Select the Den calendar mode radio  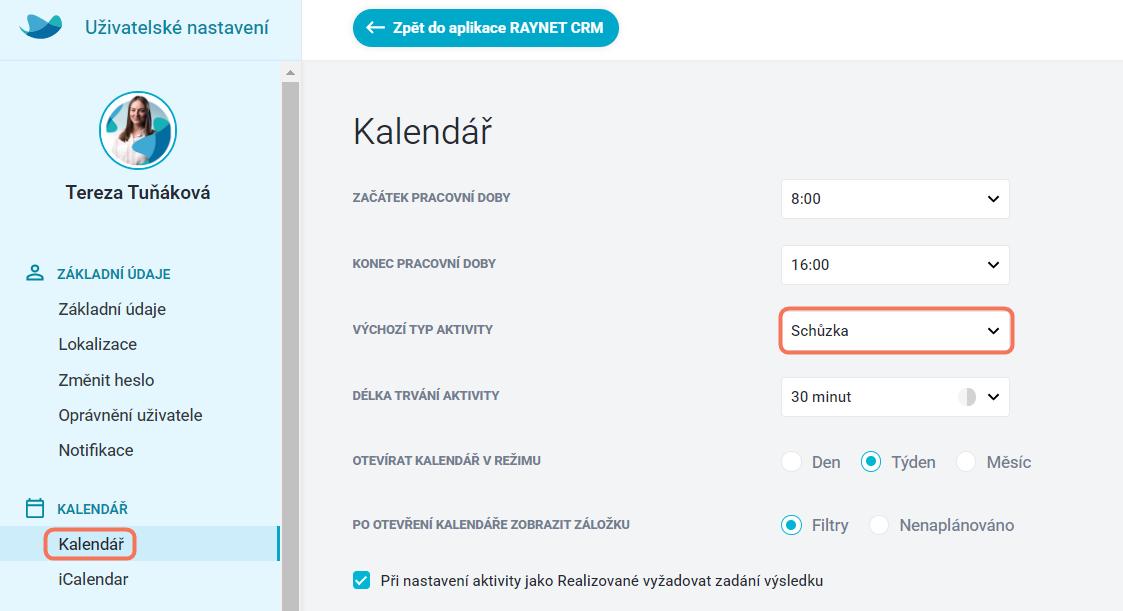click(791, 462)
